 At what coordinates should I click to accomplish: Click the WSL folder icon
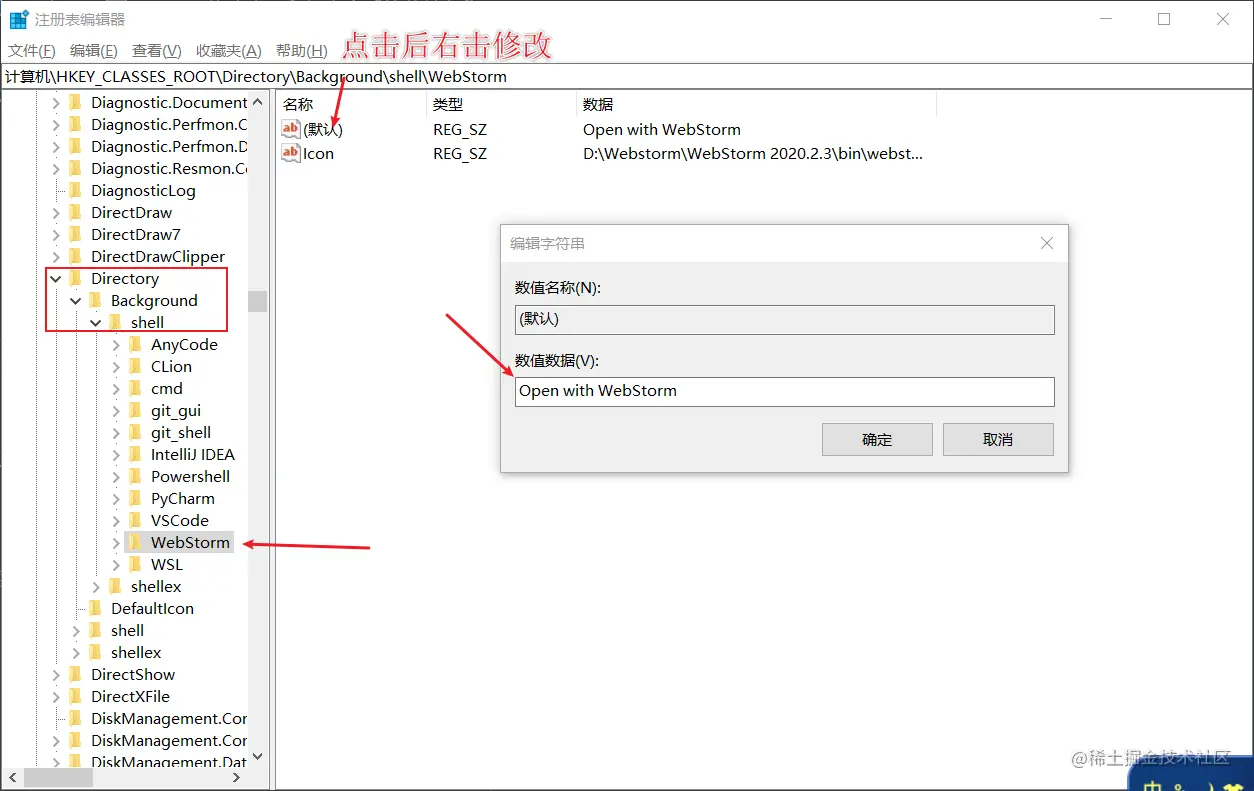(x=136, y=564)
